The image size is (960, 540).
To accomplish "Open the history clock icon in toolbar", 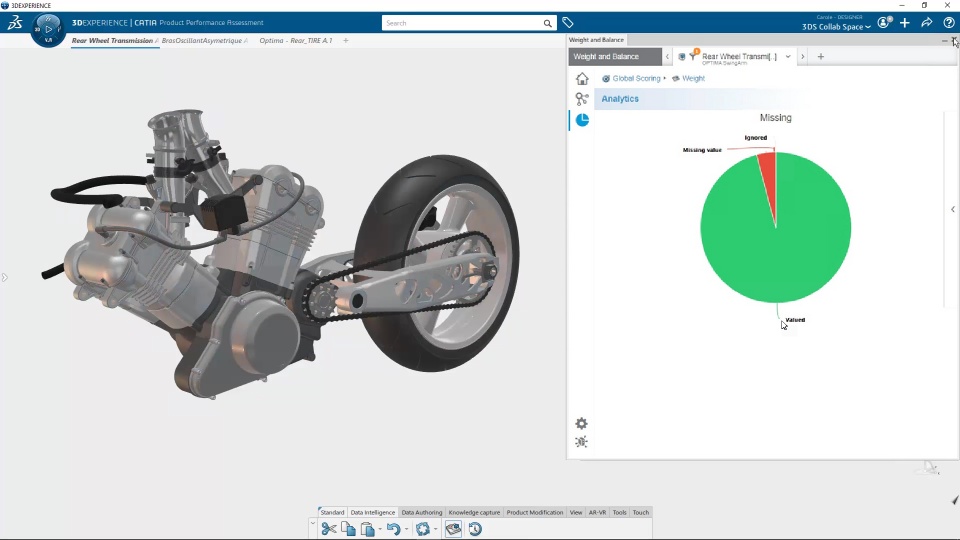I will click(x=475, y=529).
